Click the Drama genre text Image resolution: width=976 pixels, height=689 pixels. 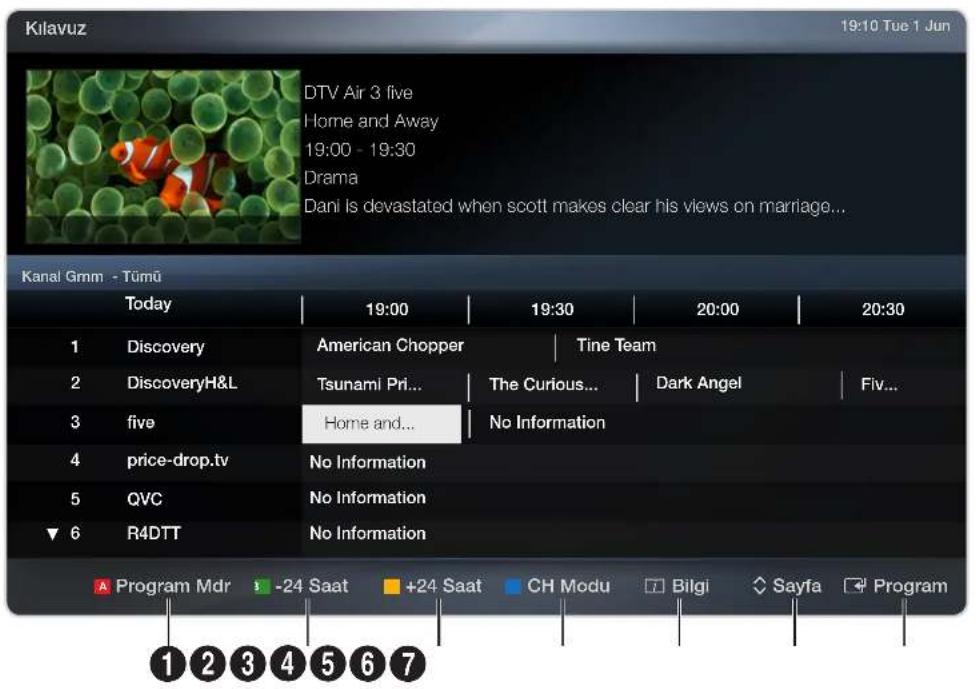[331, 178]
